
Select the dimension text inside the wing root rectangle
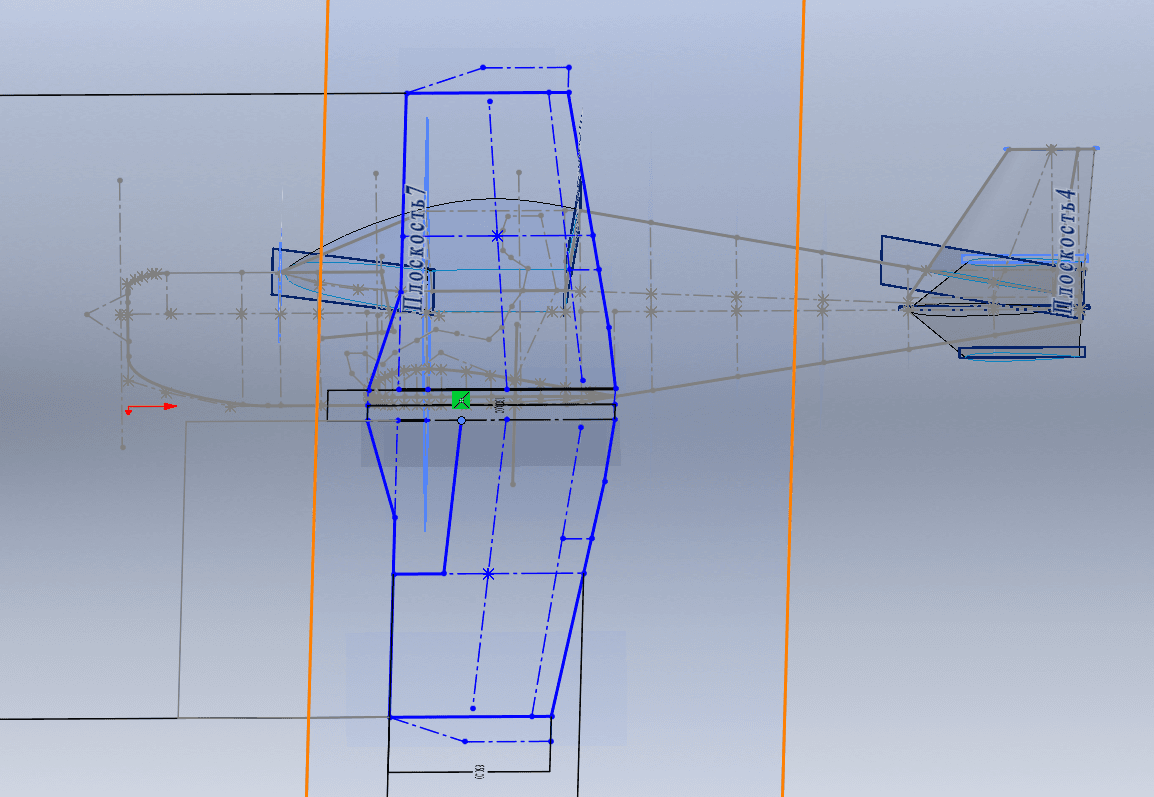pyautogui.click(x=499, y=405)
